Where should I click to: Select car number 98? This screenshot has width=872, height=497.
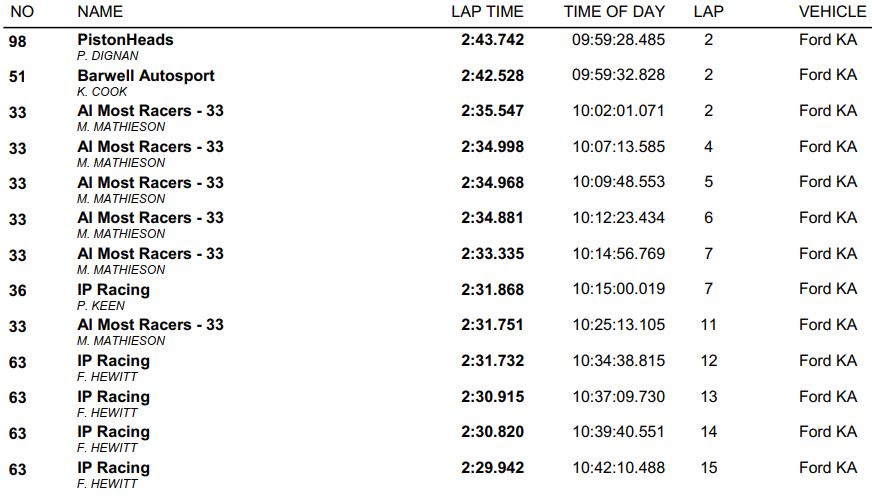[17, 41]
